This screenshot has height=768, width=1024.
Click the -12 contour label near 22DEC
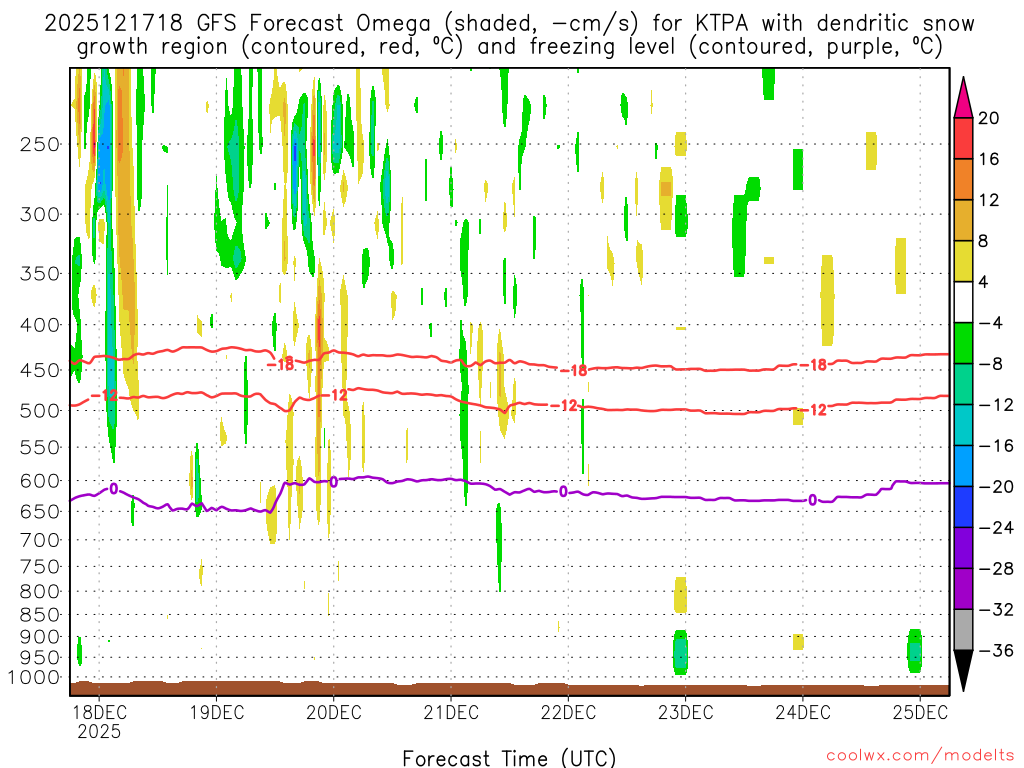566,406
